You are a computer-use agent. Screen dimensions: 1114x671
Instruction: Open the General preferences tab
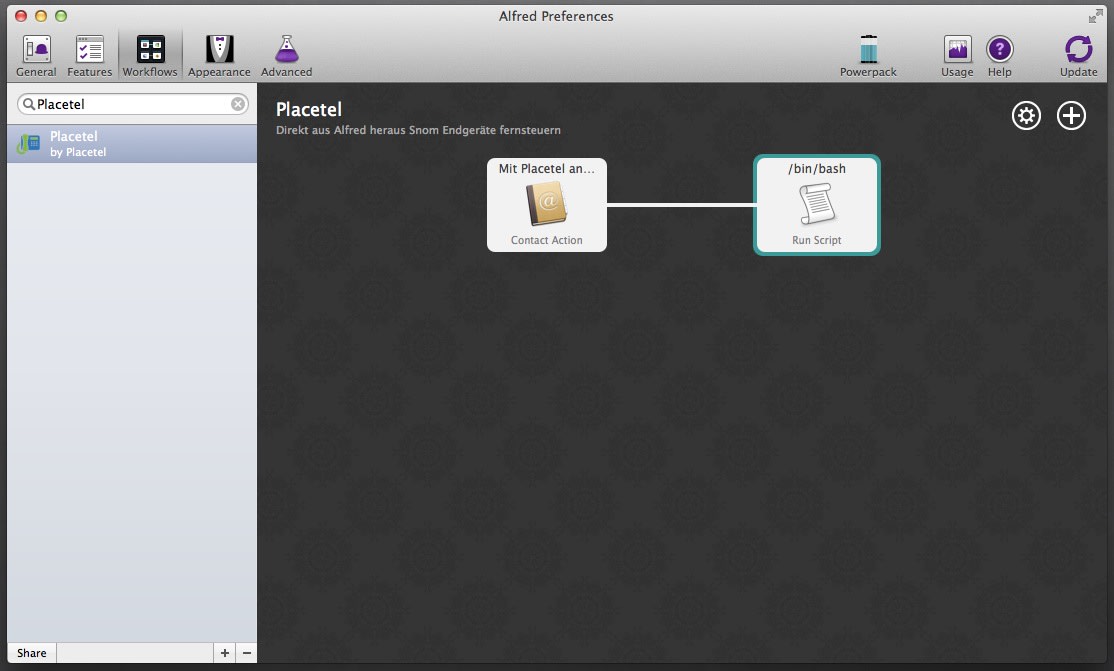[36, 55]
